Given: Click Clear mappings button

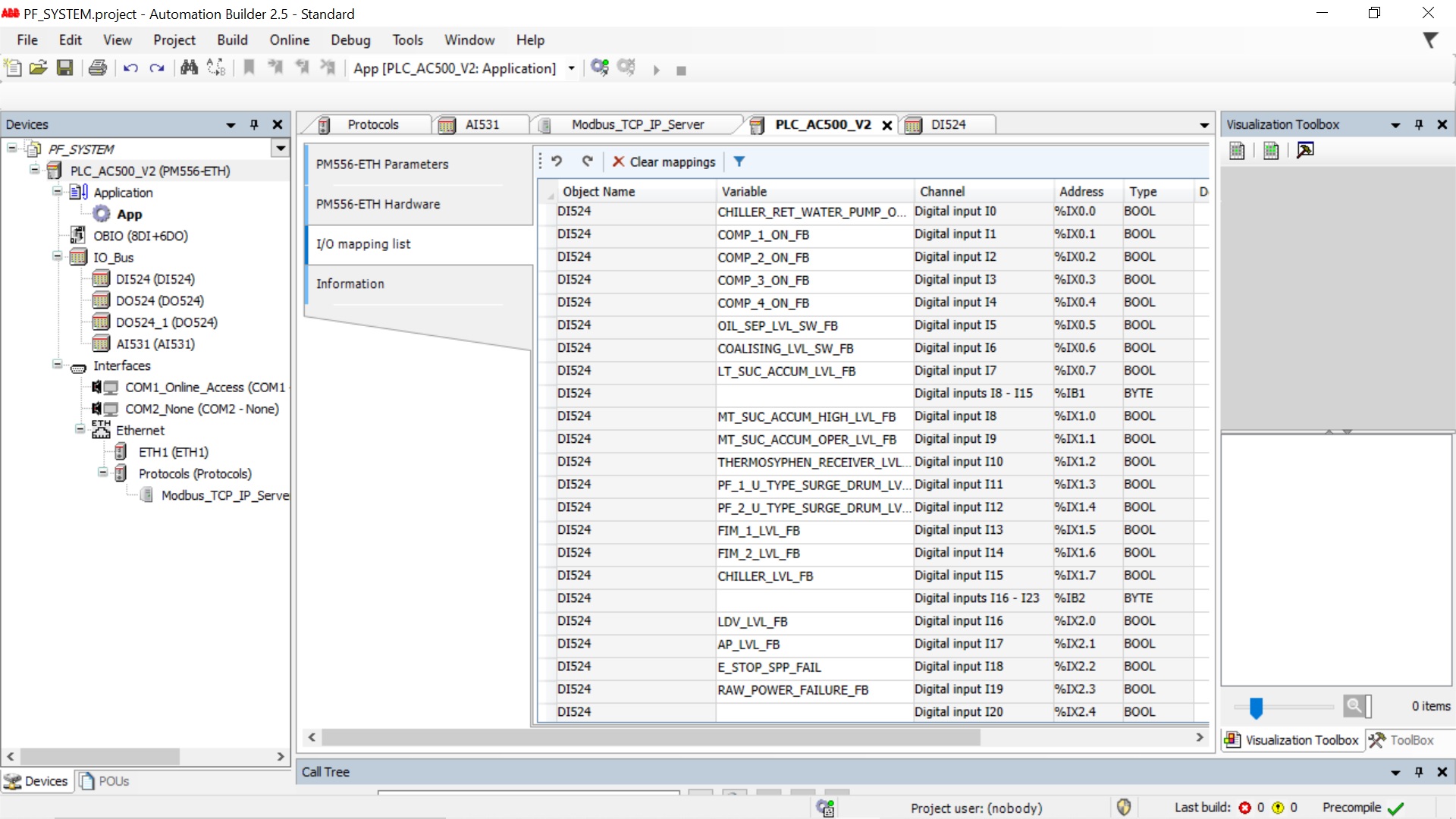Looking at the screenshot, I should (x=664, y=162).
